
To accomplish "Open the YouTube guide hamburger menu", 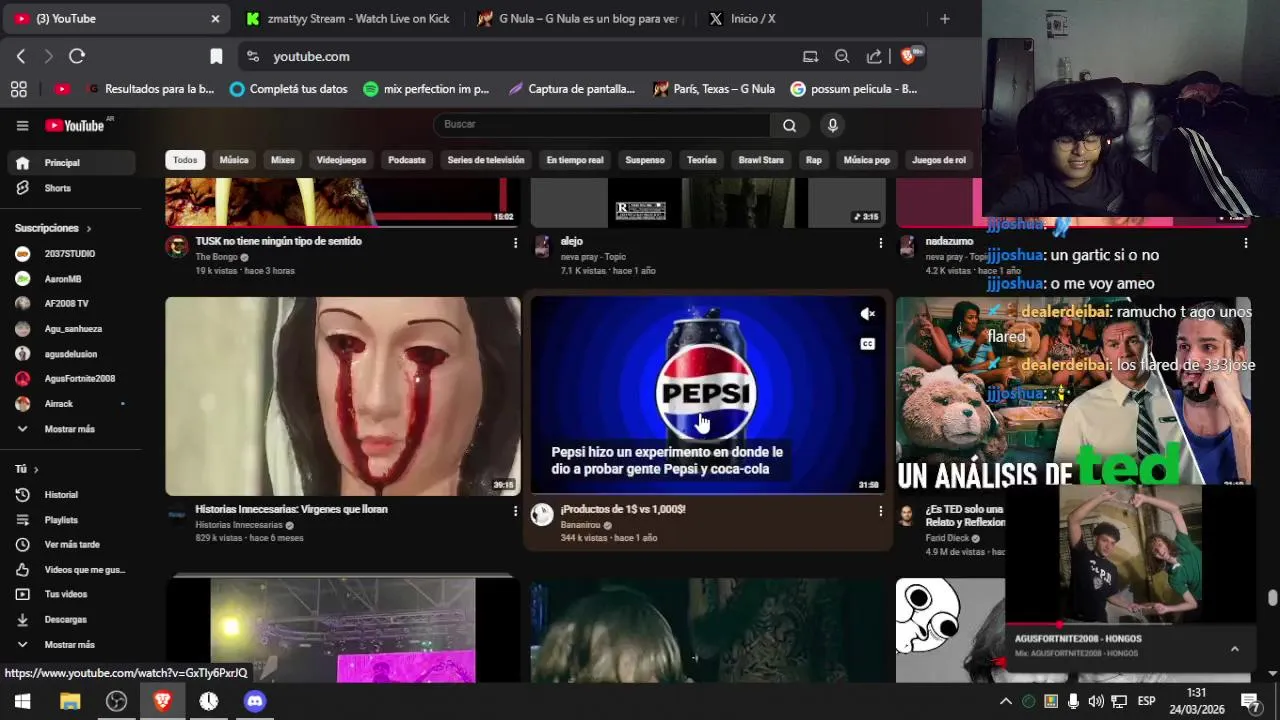I will point(22,125).
